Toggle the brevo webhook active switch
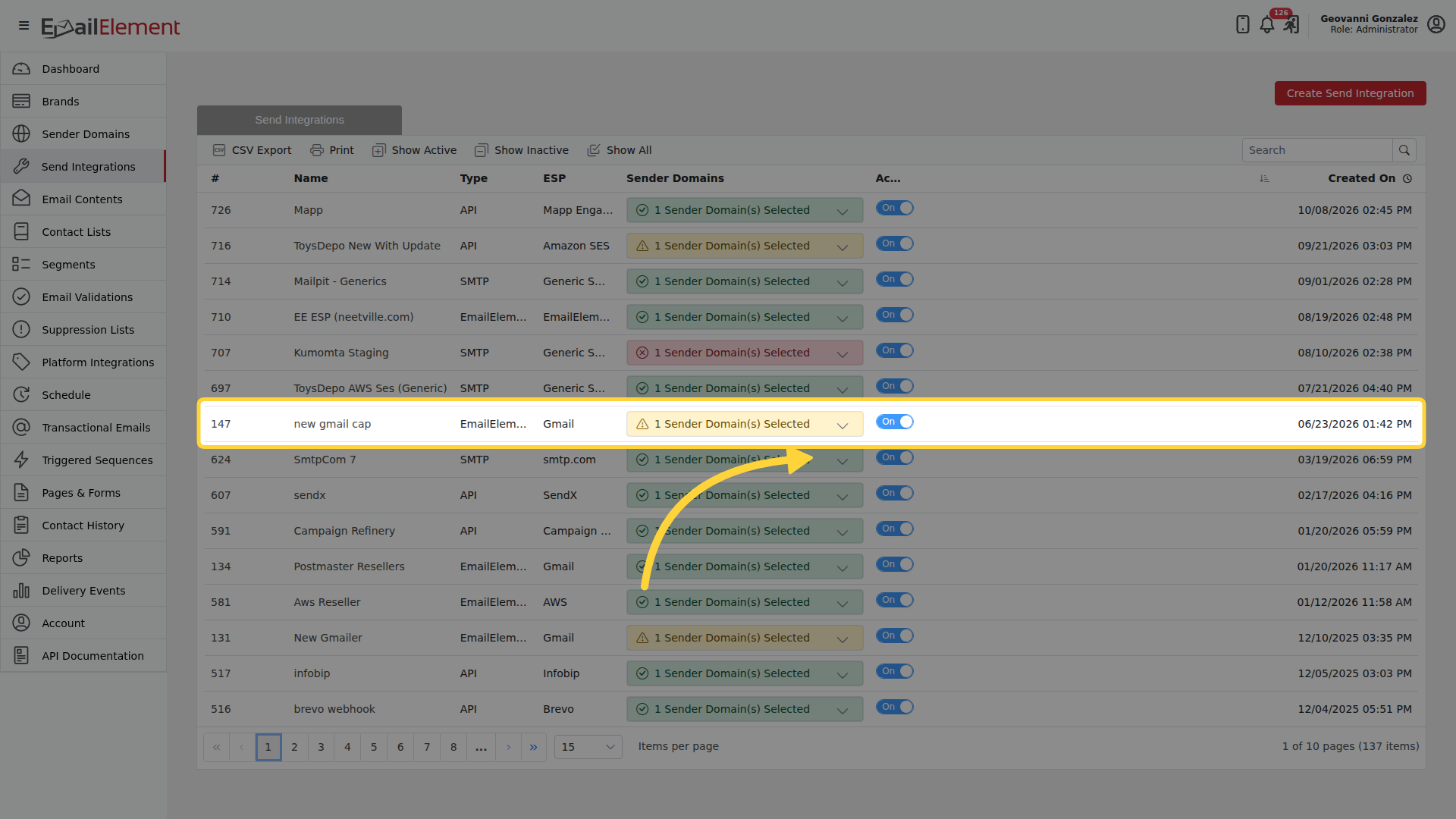 point(895,707)
